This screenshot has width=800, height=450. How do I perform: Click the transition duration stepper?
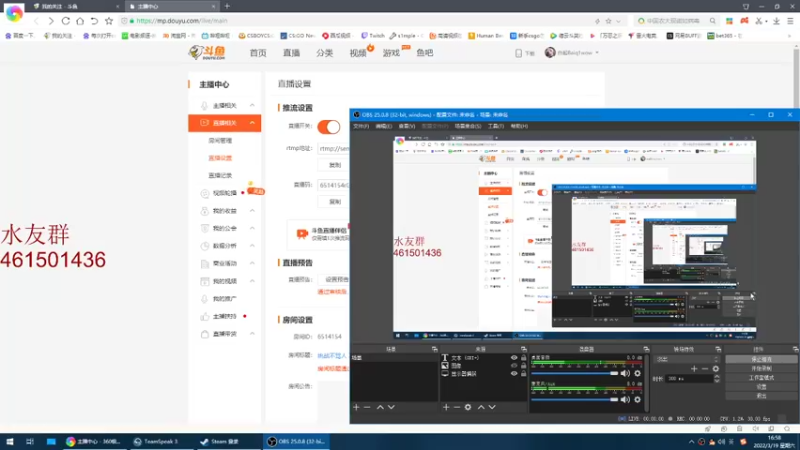717,379
